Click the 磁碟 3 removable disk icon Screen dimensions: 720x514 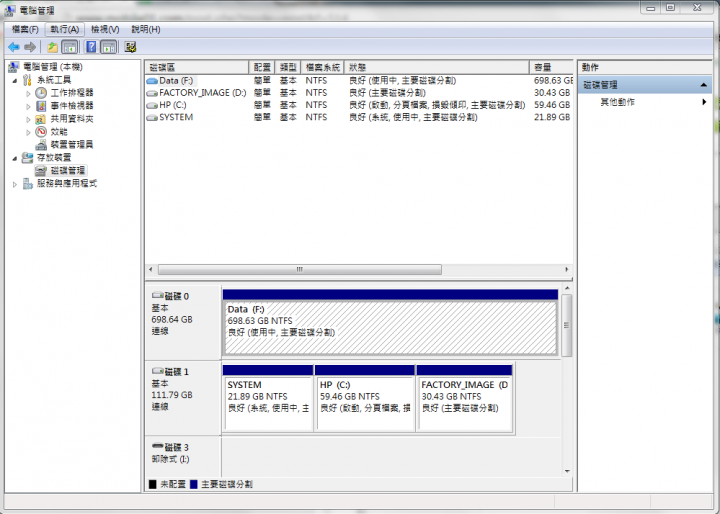158,446
